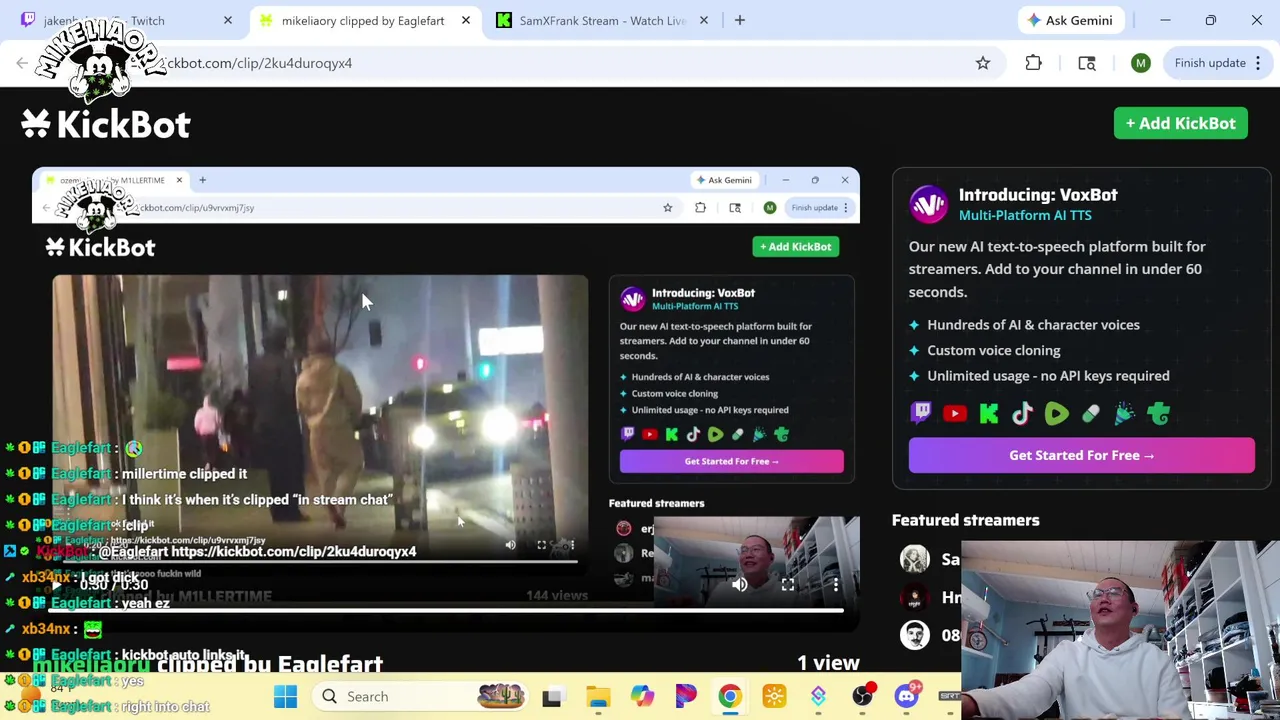1280x720 pixels.
Task: Open the outer clip player more options menu
Action: click(835, 585)
